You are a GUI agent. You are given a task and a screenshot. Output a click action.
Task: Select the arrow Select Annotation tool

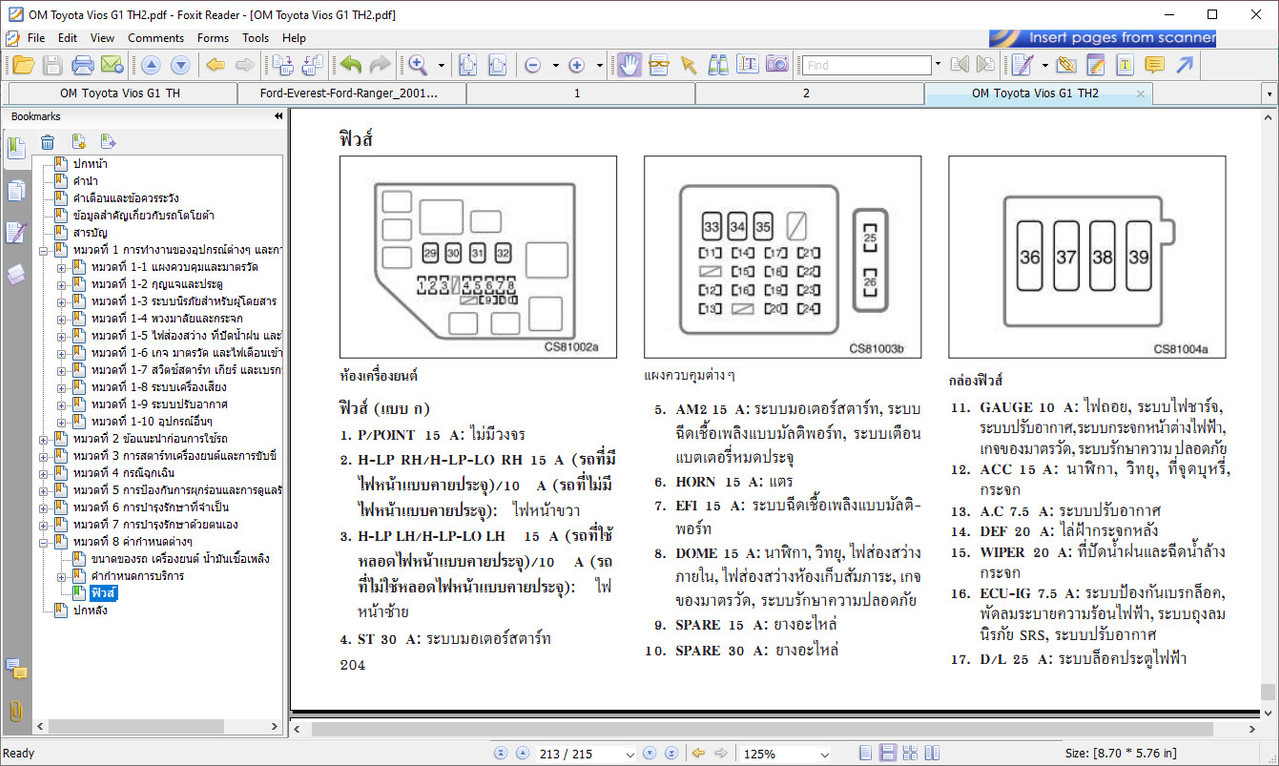coord(688,65)
